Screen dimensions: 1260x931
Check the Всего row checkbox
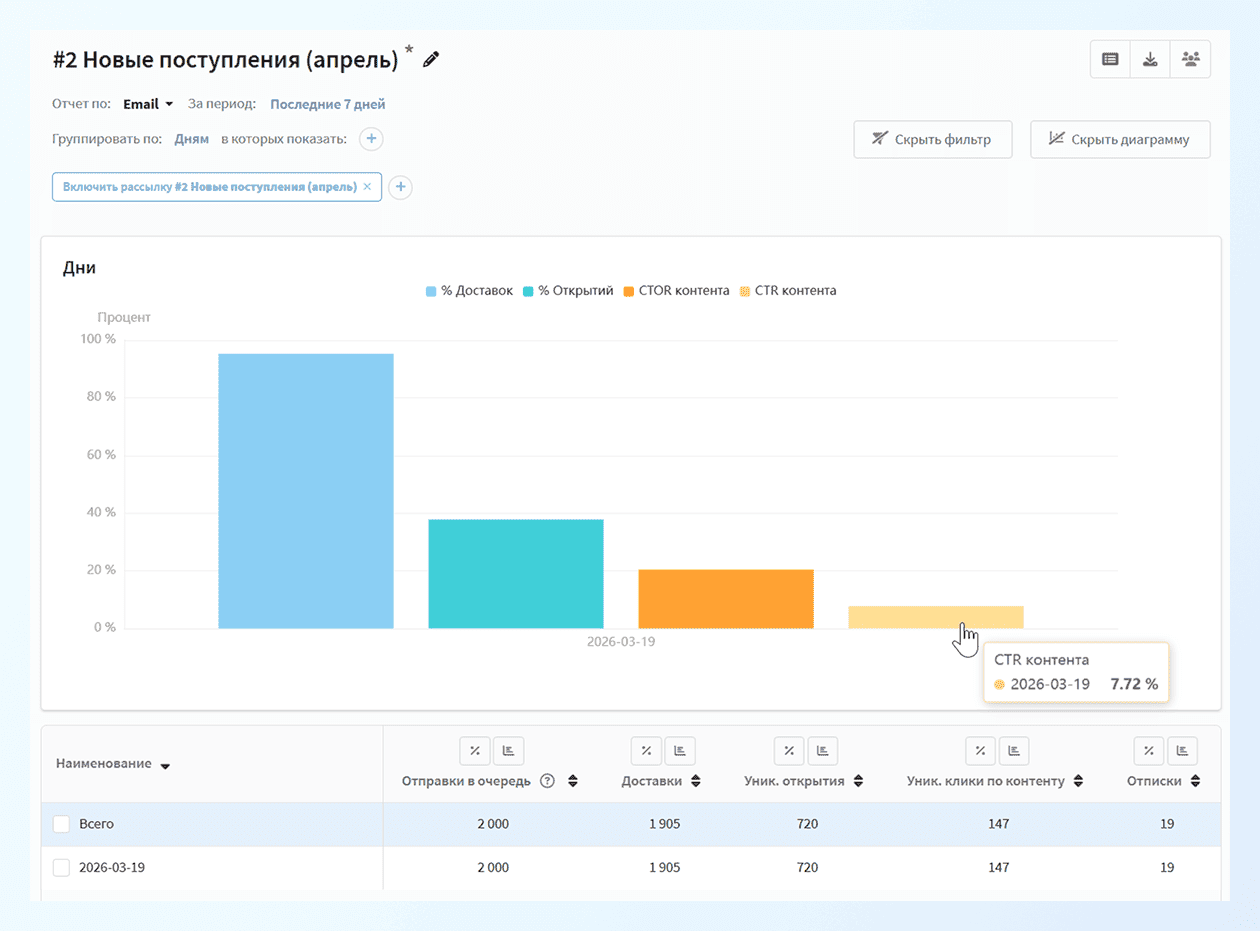click(x=61, y=824)
